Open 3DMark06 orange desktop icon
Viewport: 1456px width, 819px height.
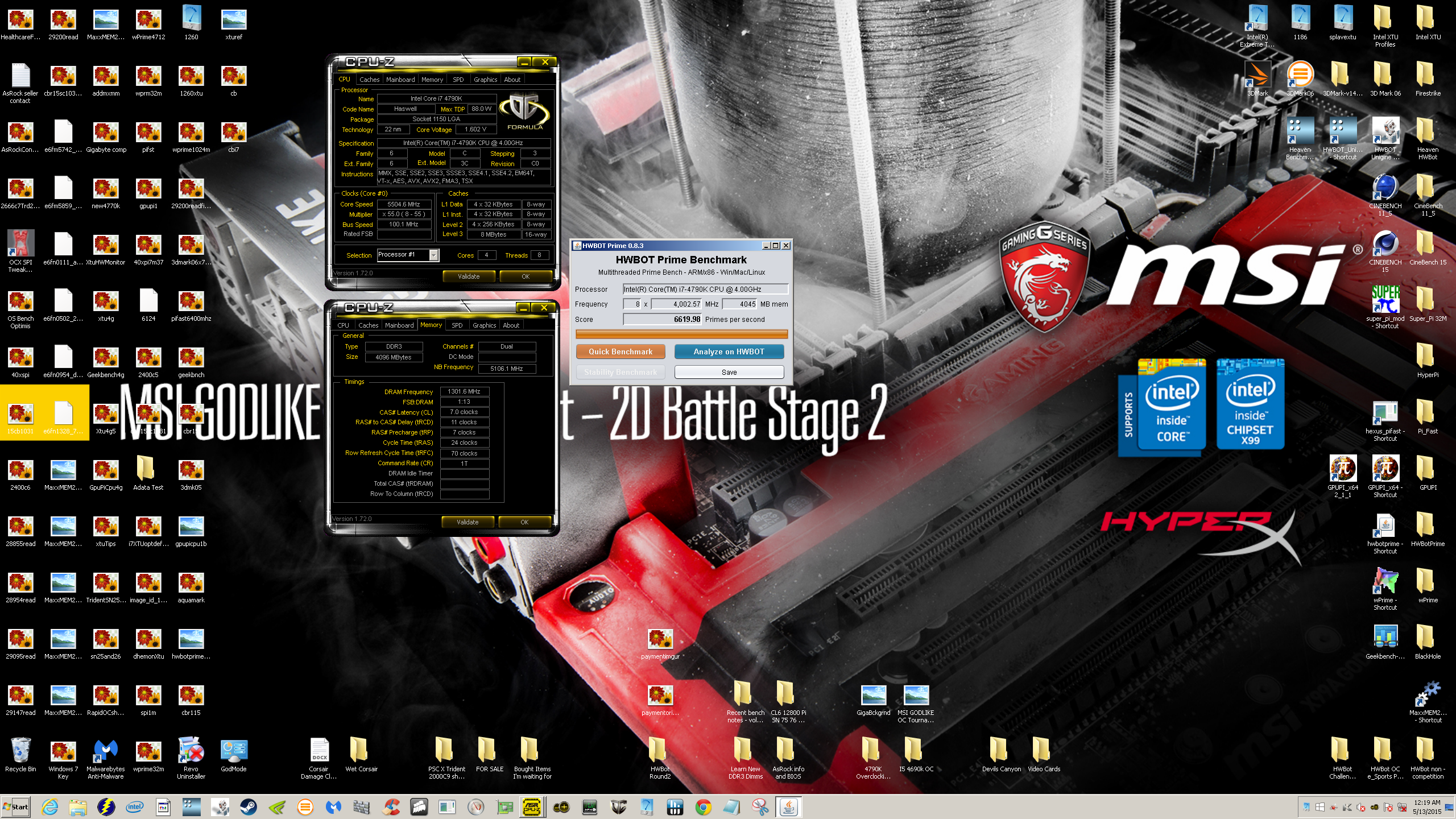[1300, 79]
